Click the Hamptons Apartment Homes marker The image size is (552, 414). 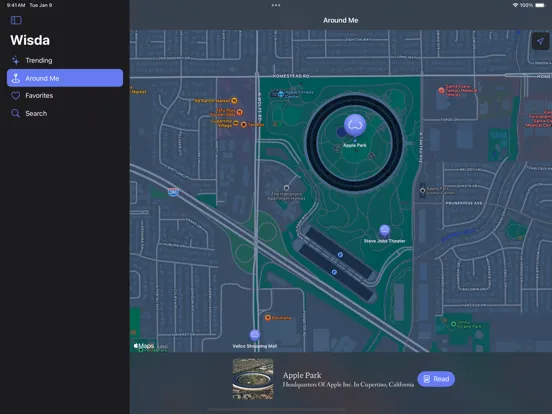287,188
